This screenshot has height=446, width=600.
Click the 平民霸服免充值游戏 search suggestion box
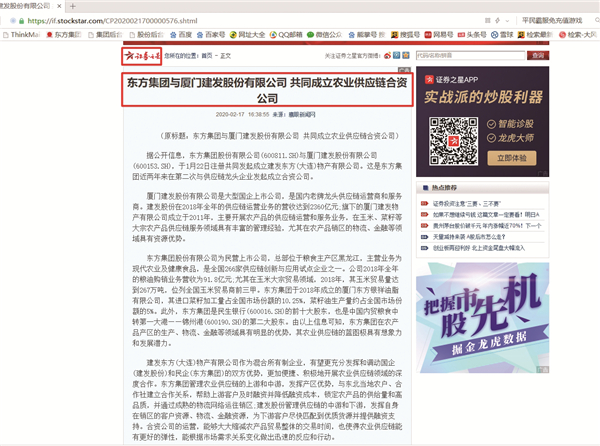pyautogui.click(x=552, y=21)
